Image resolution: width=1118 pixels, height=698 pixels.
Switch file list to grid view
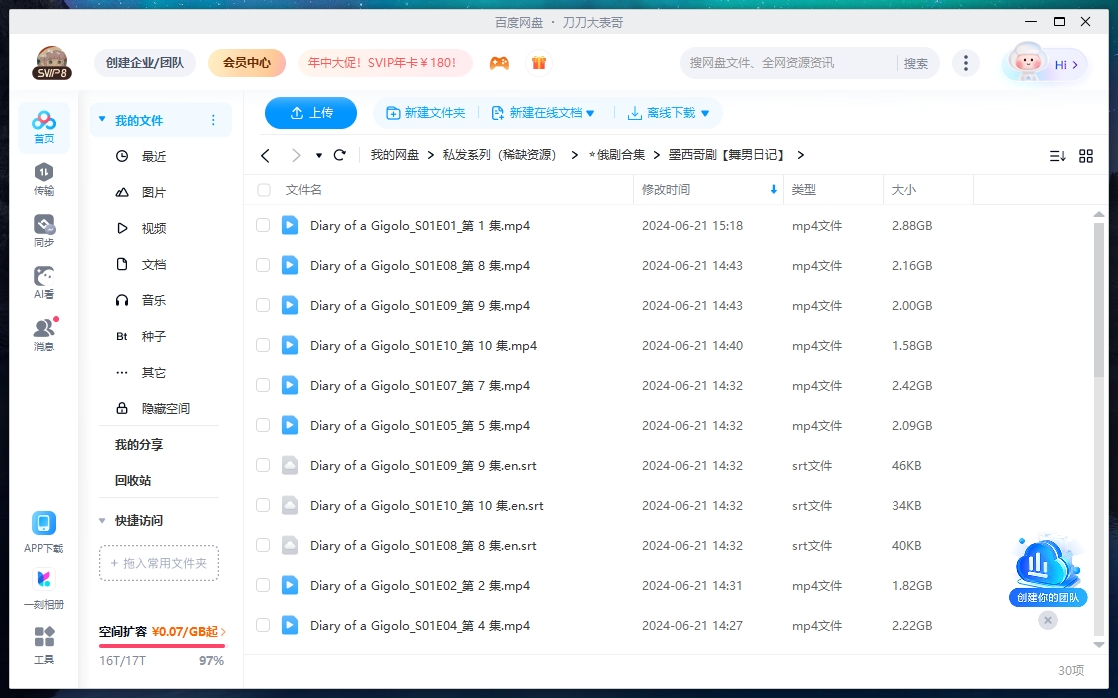tap(1086, 155)
